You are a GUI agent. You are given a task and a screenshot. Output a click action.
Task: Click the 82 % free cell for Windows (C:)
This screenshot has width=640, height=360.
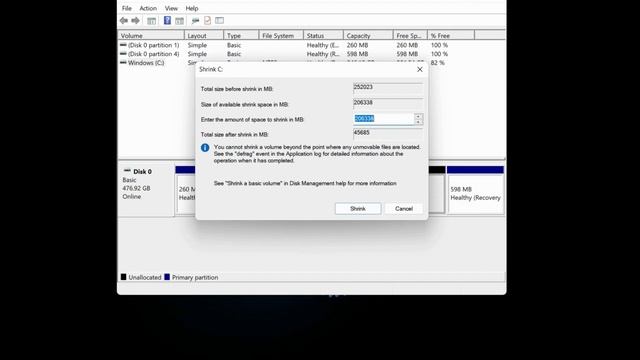point(438,63)
